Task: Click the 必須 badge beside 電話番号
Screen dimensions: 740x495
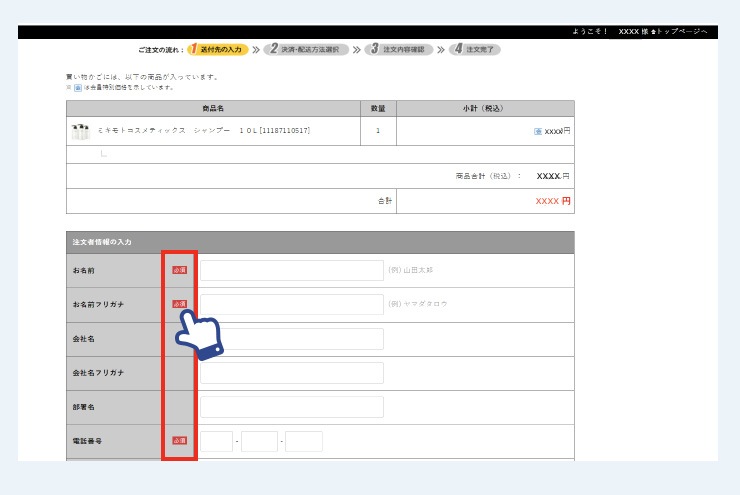Action: click(x=180, y=441)
